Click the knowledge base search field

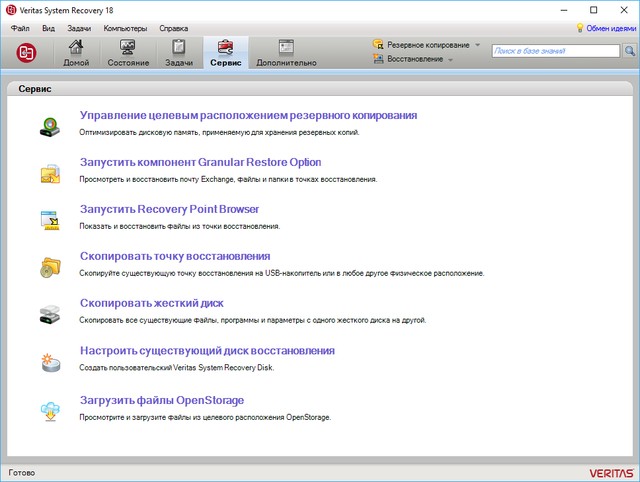tap(554, 50)
